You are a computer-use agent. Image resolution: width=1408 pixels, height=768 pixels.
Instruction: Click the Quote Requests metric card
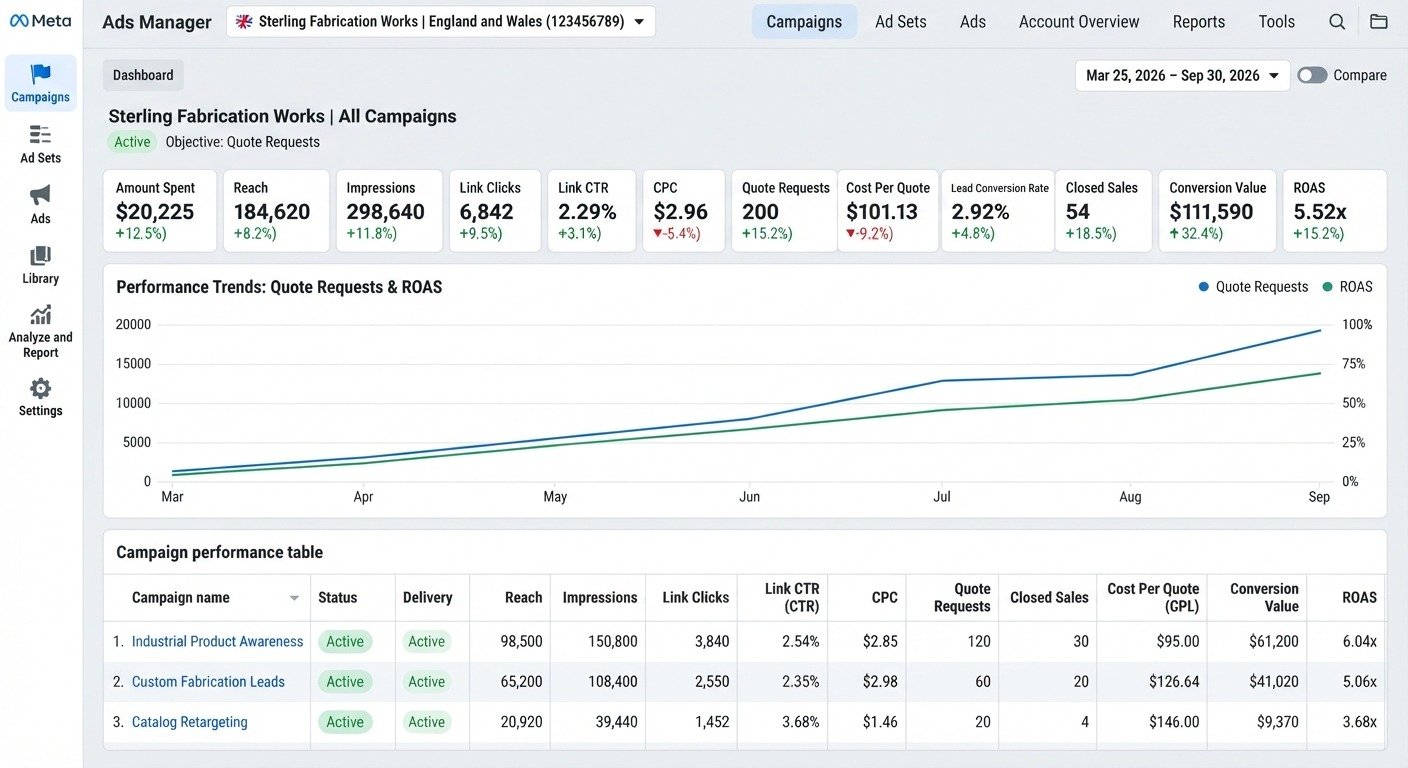(784, 211)
